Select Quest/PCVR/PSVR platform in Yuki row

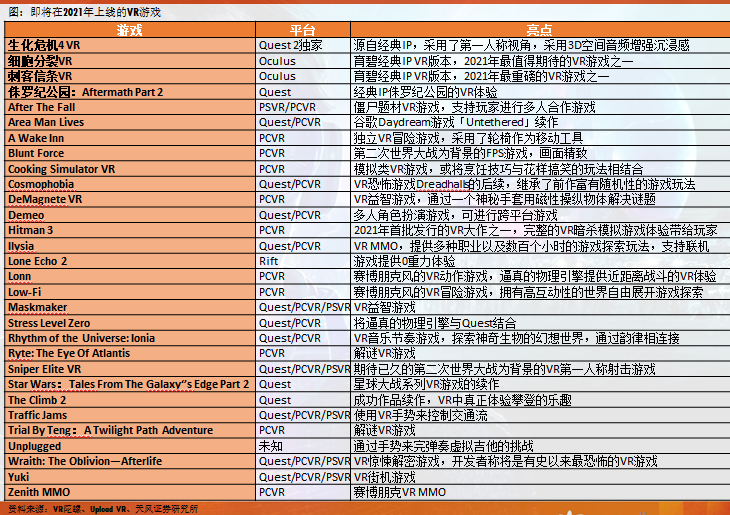pyautogui.click(x=303, y=477)
